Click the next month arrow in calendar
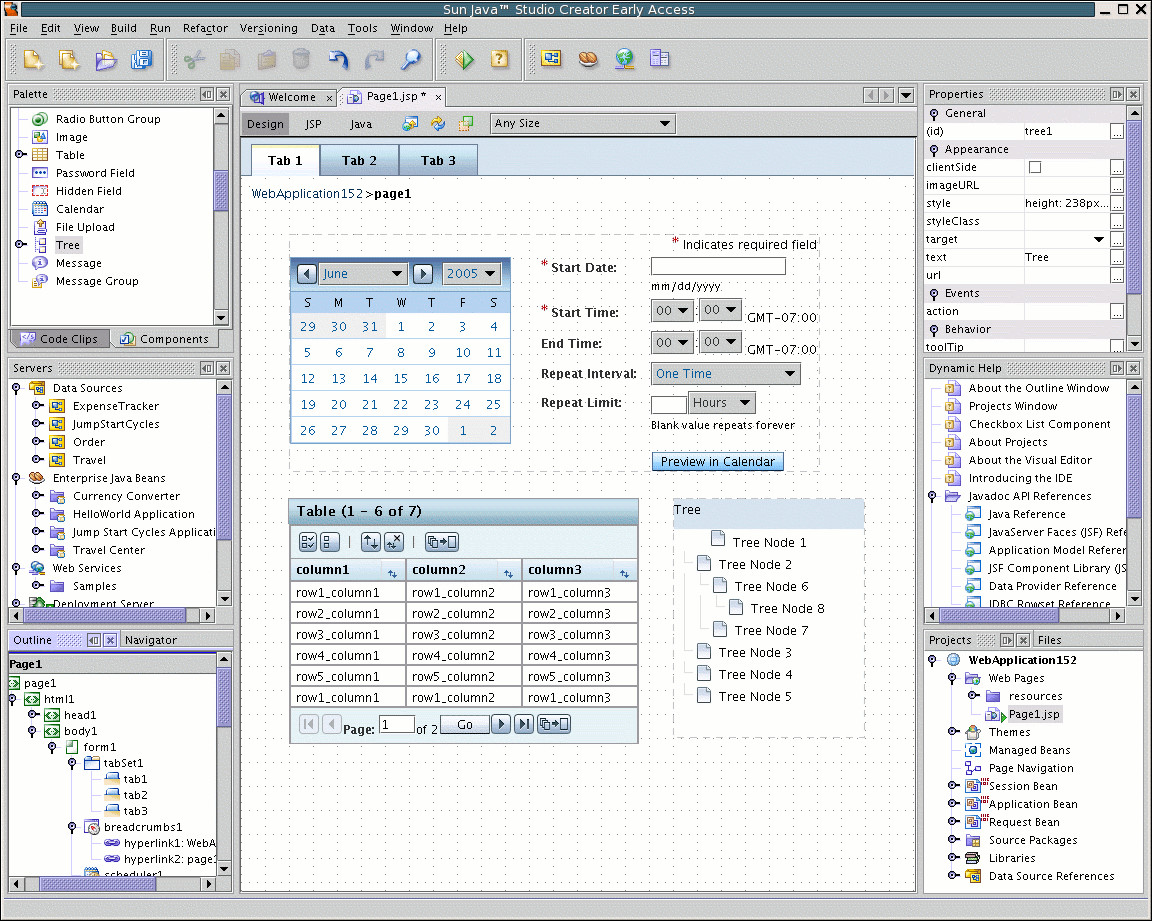 [x=422, y=274]
